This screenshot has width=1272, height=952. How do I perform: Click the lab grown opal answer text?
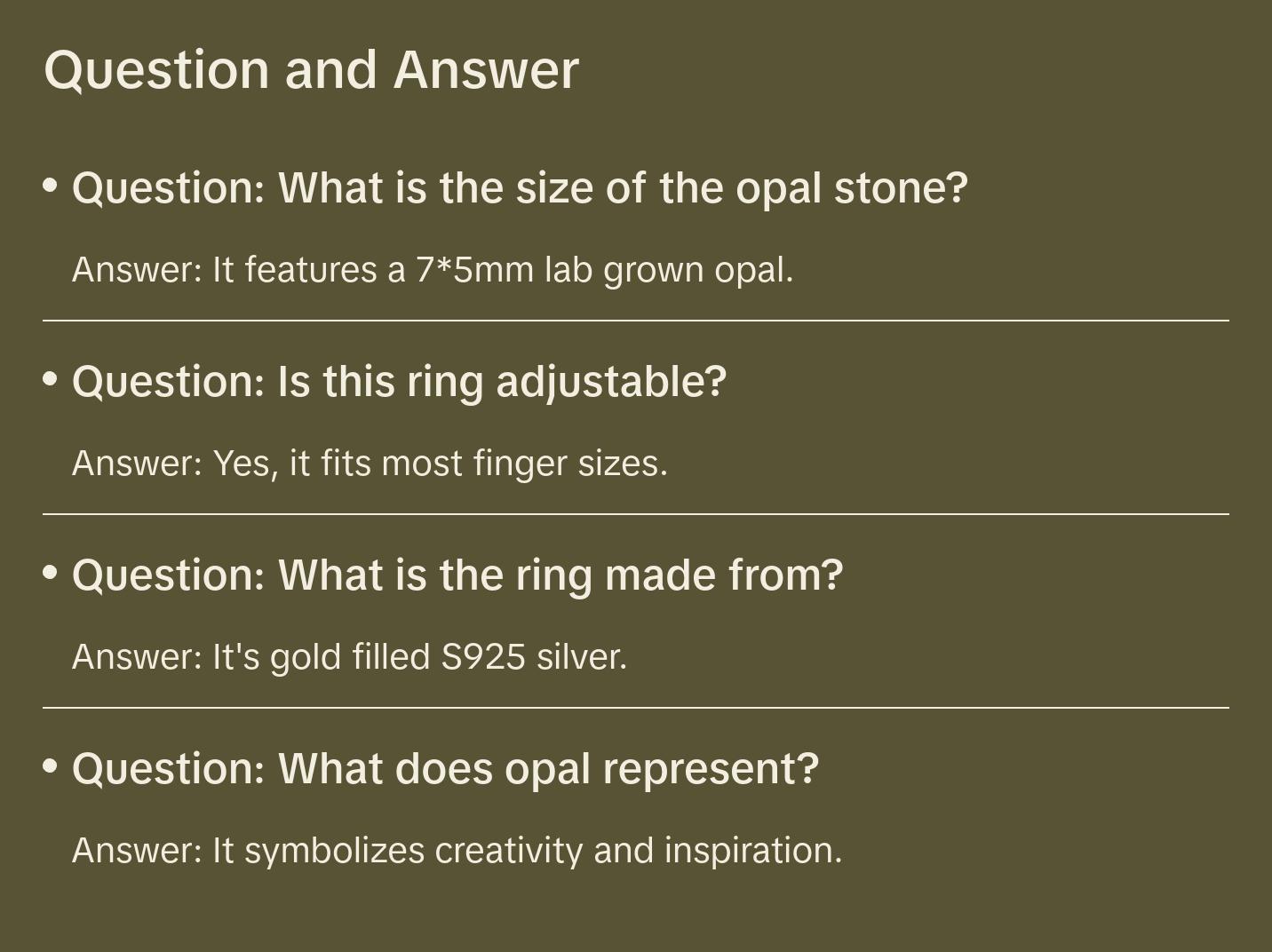(x=433, y=270)
